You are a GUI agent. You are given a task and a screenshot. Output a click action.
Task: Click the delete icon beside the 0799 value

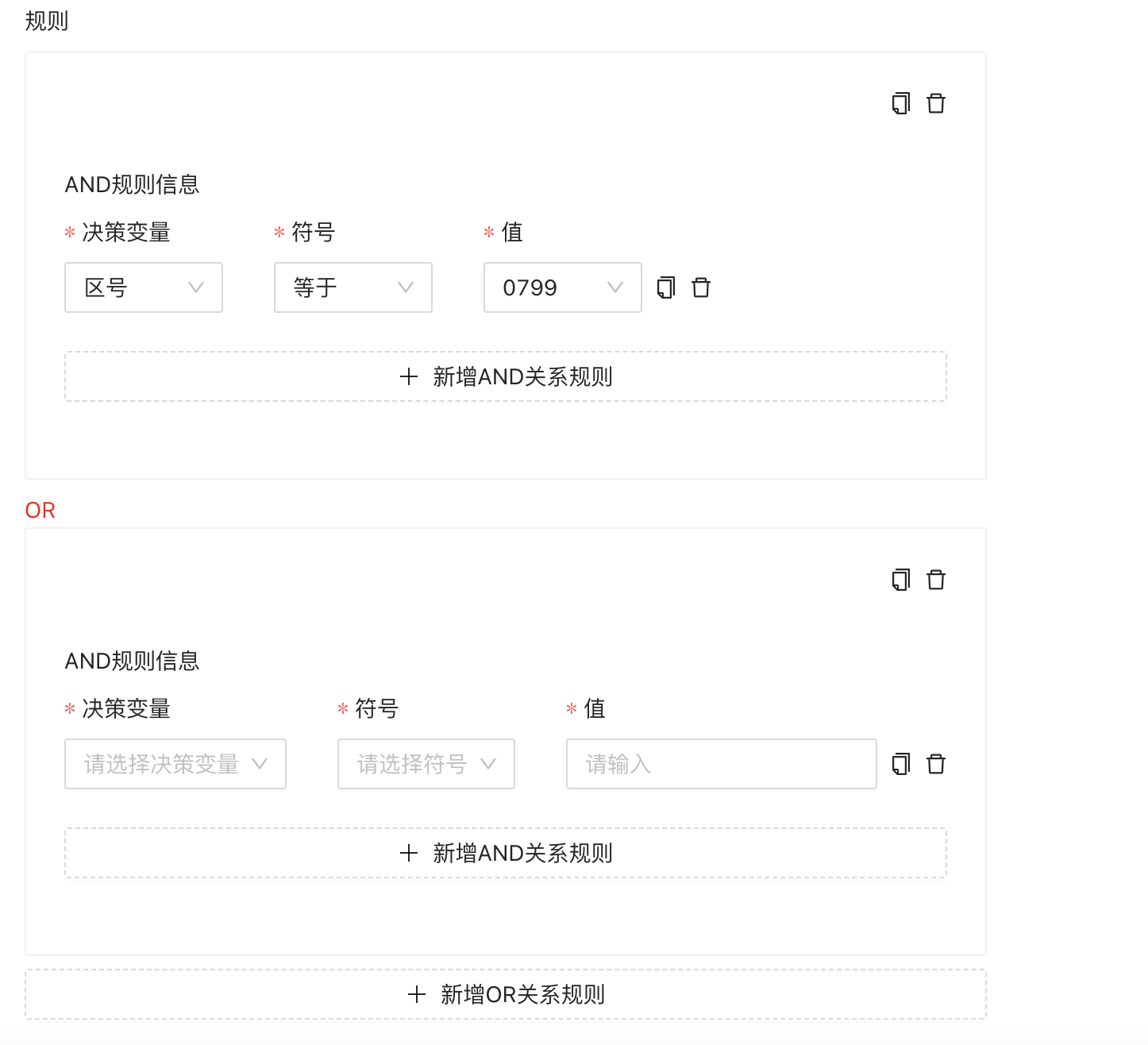[701, 287]
